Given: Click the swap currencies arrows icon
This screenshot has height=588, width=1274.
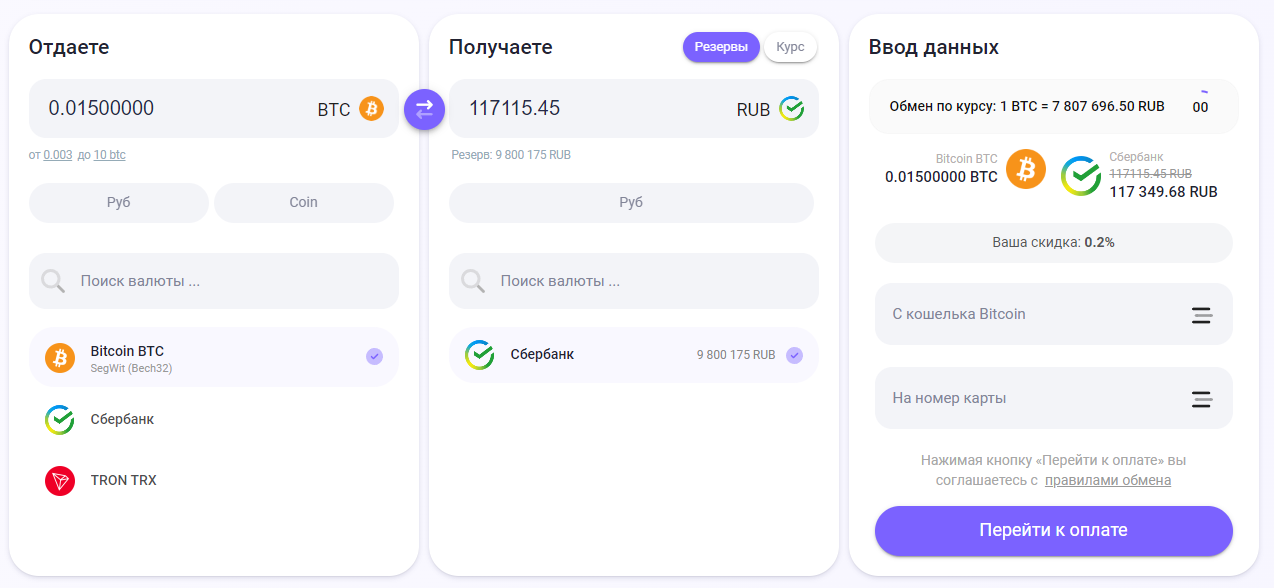Looking at the screenshot, I should click(x=424, y=109).
